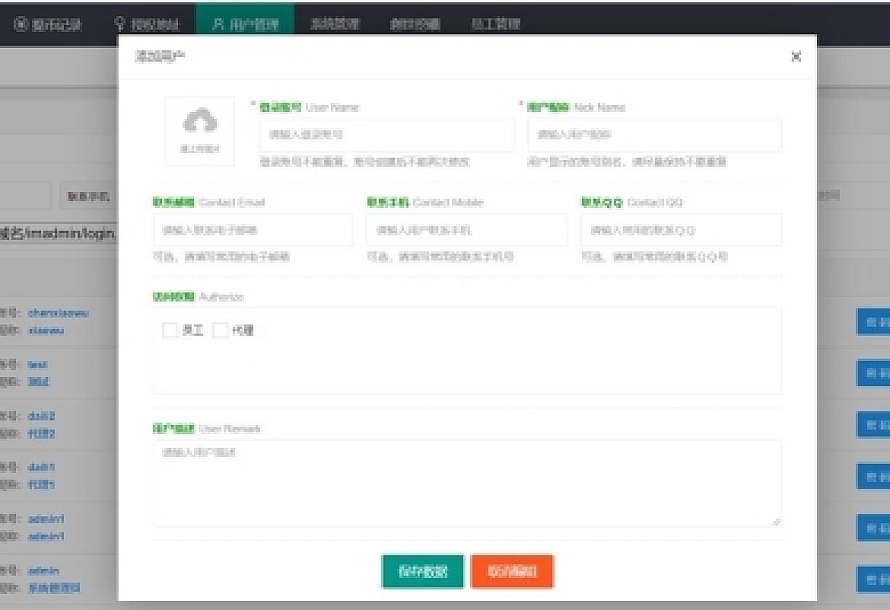This screenshot has width=890, height=610.
Task: Check the 员工 authorize checkbox
Action: click(x=170, y=330)
